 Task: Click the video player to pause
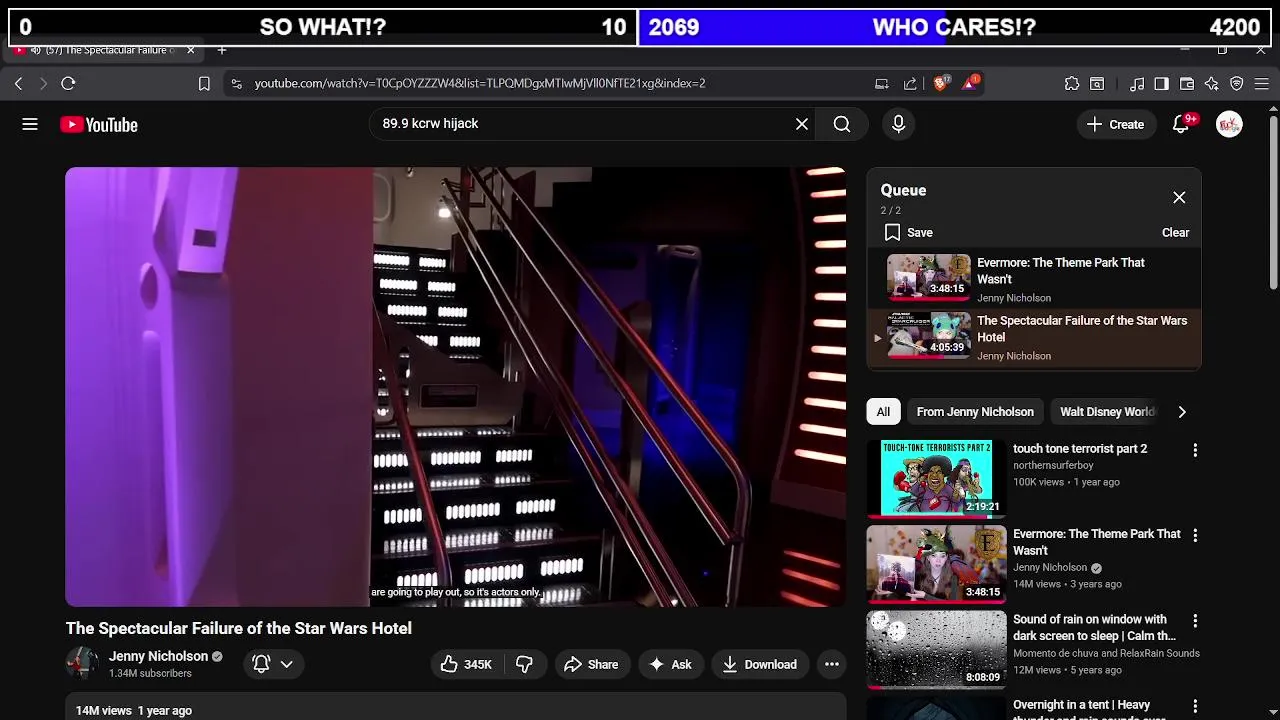[456, 387]
